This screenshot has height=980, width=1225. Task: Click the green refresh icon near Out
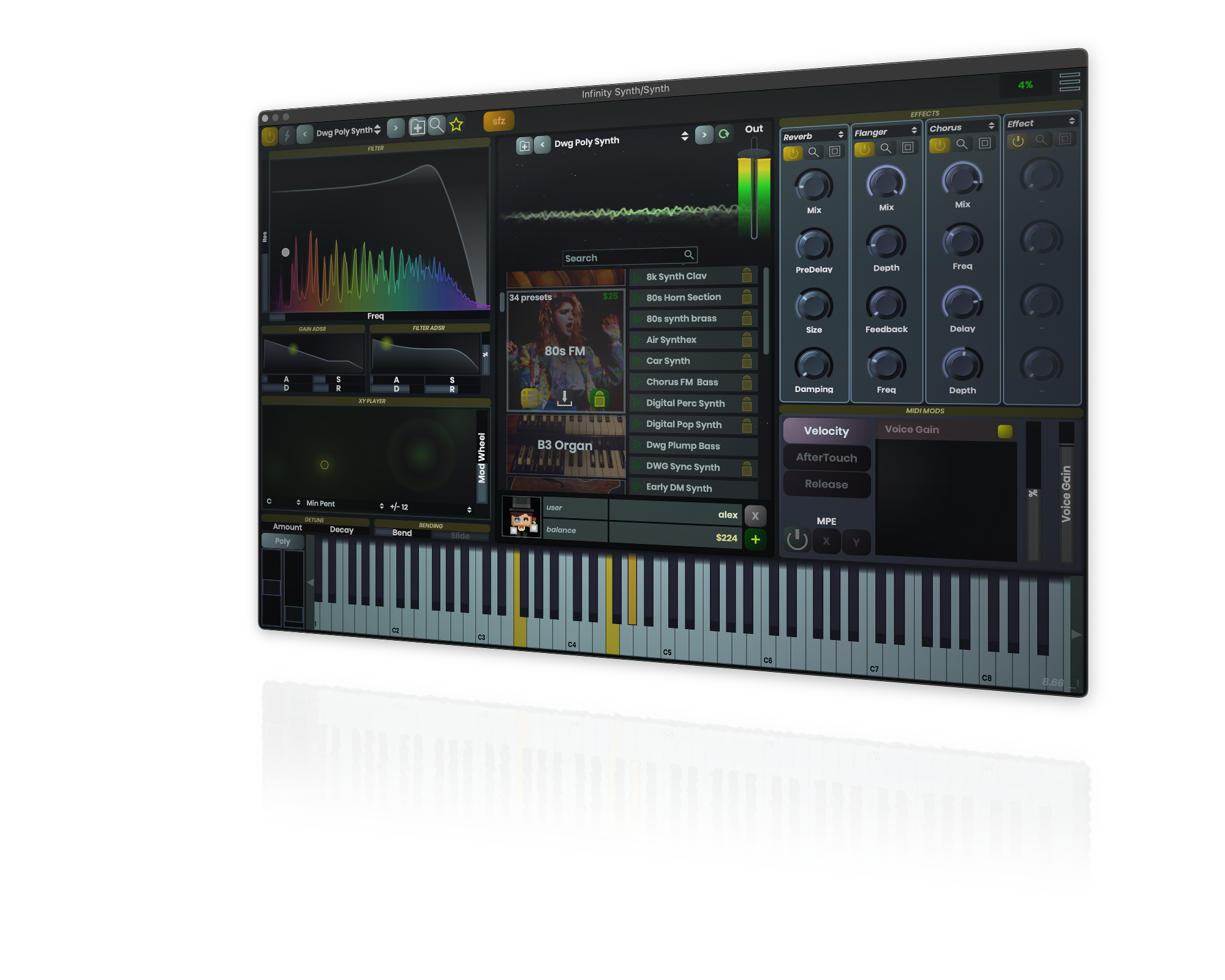[x=724, y=134]
